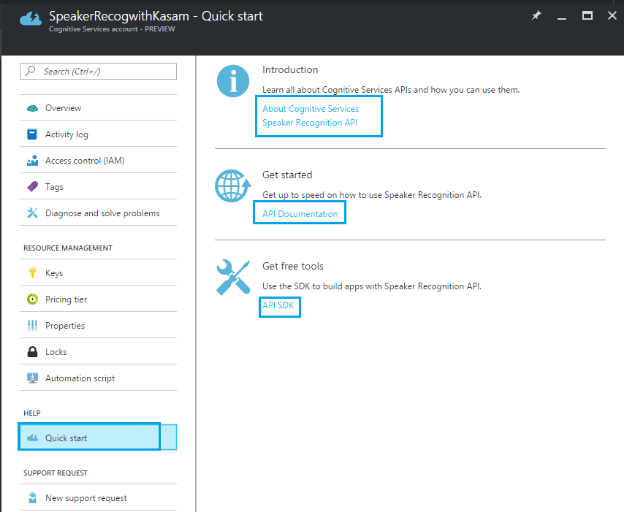The image size is (624, 513).
Task: Open Automation script in sidebar
Action: click(79, 378)
